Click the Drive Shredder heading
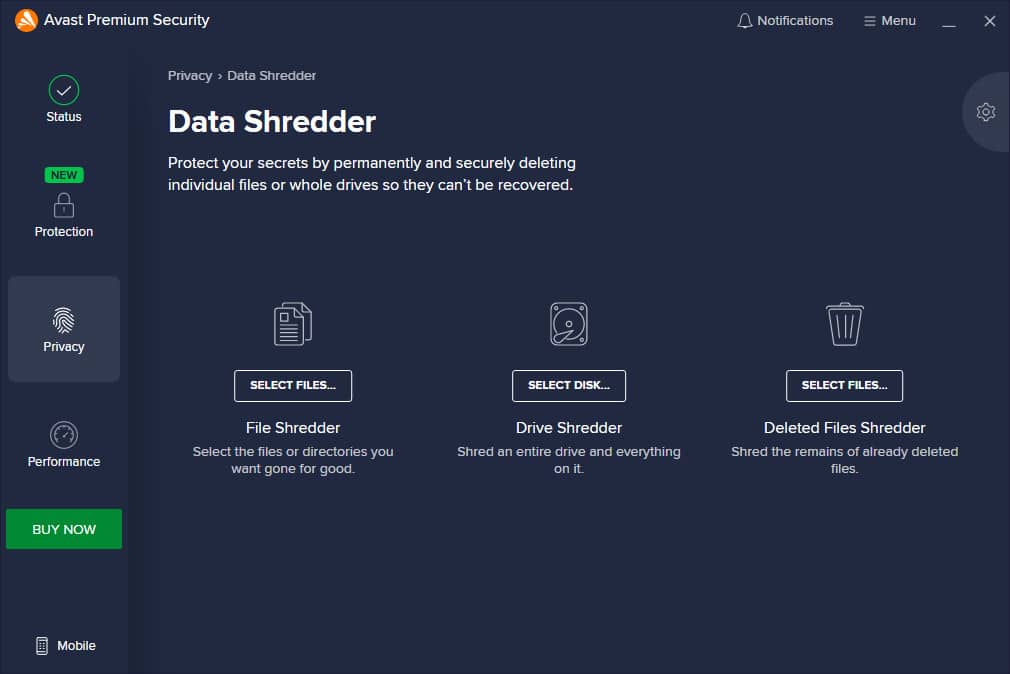 (569, 428)
